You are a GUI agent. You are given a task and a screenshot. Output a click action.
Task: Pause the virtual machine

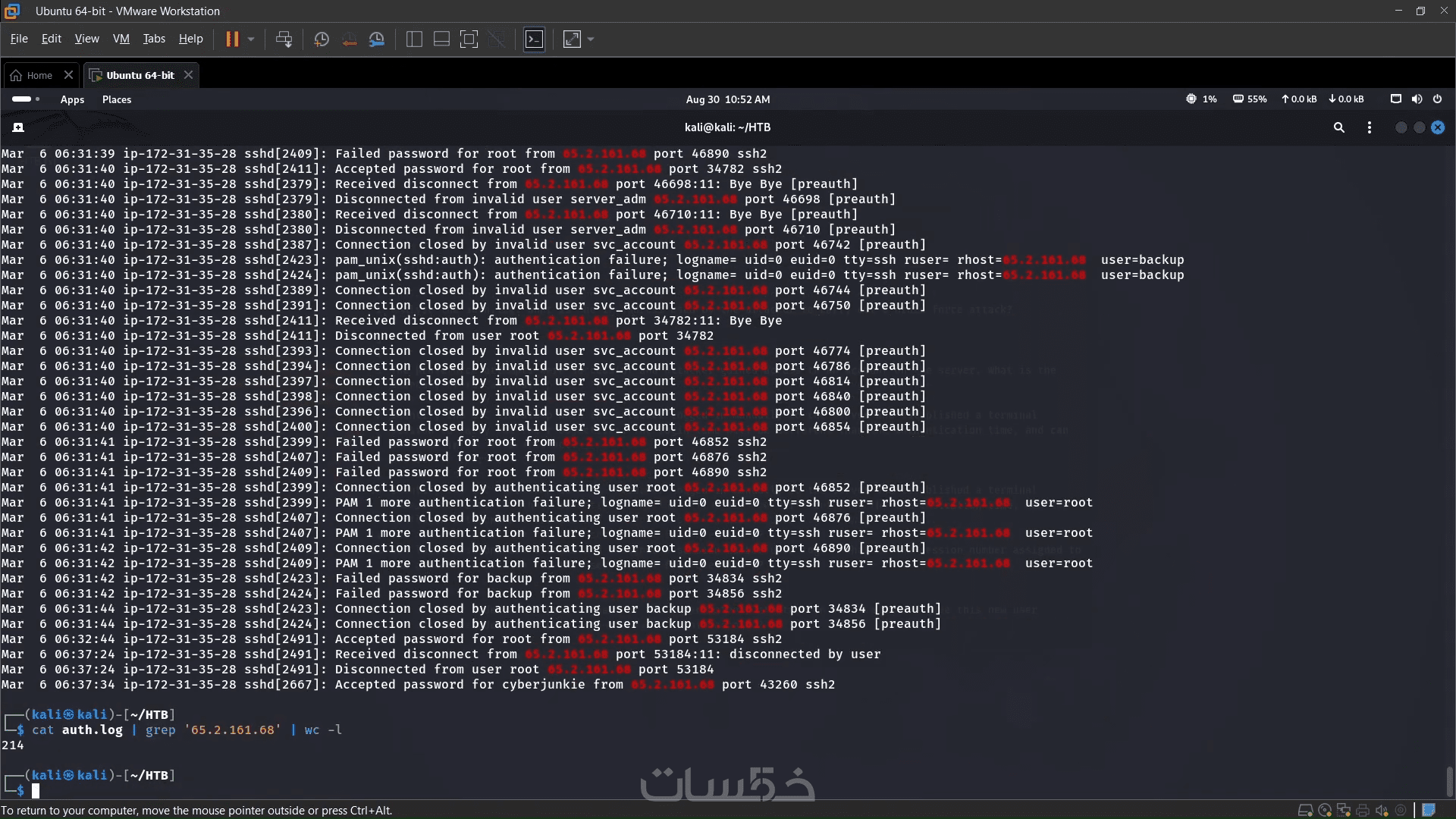tap(232, 39)
